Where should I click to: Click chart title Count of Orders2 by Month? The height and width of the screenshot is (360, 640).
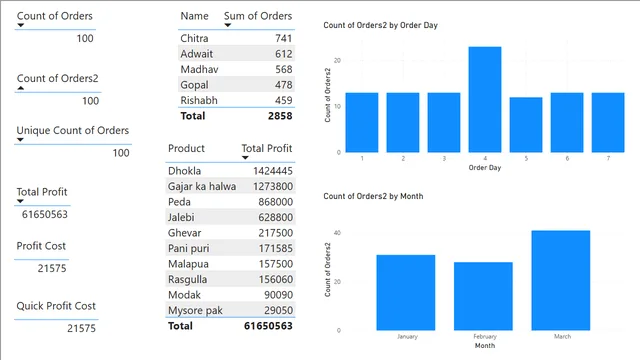373,196
